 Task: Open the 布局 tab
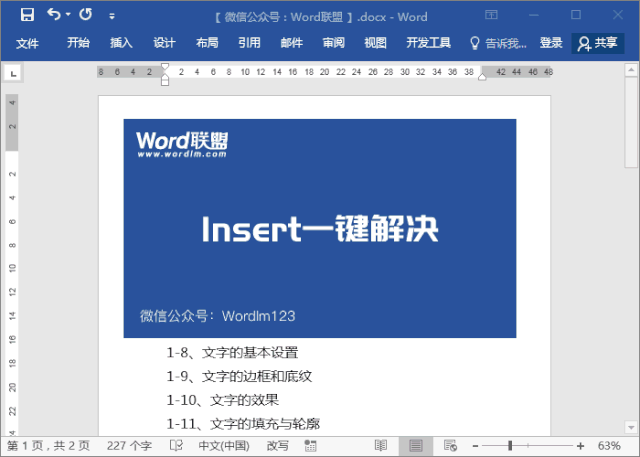tap(207, 42)
